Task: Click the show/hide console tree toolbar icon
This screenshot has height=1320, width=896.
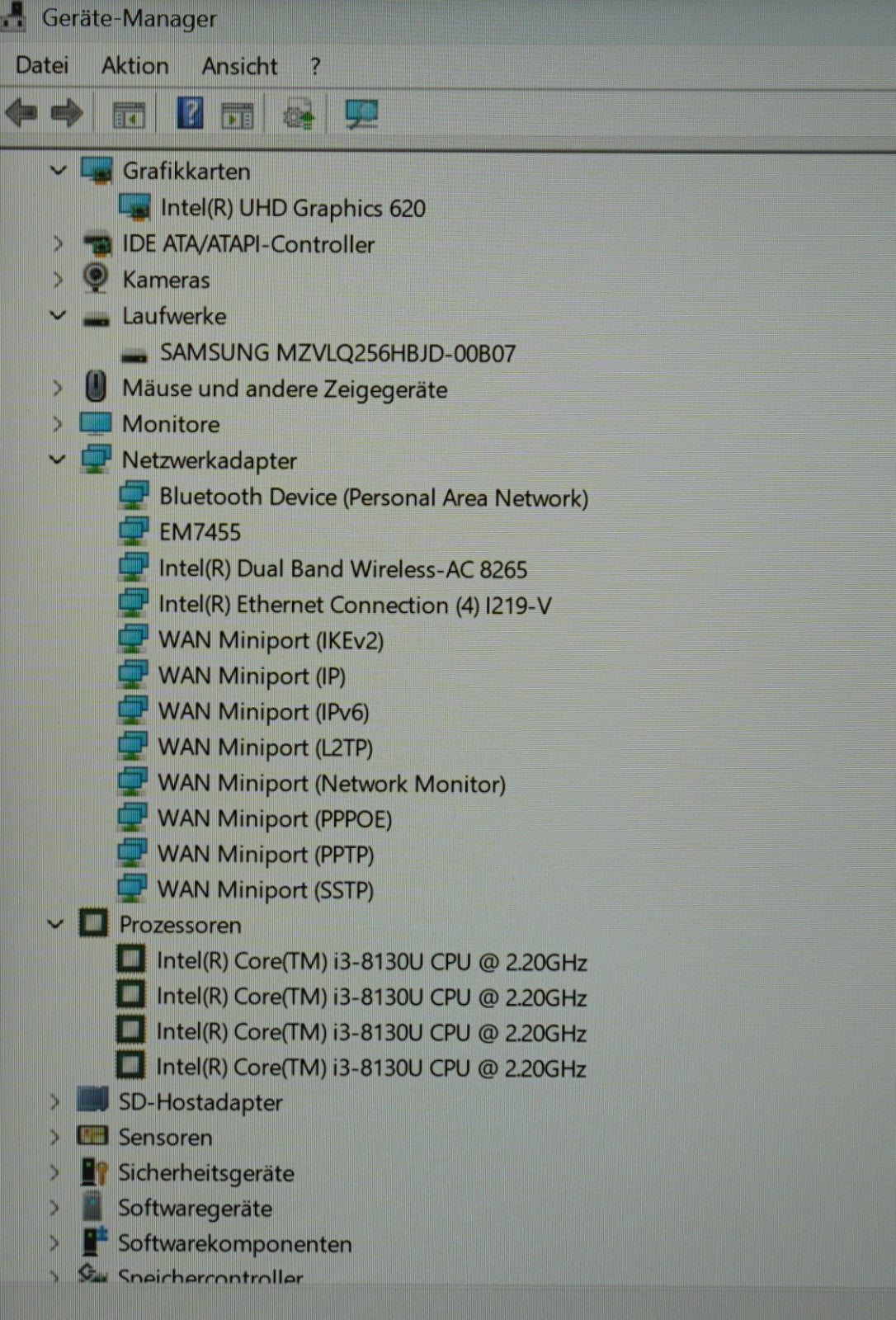Action: pyautogui.click(x=129, y=115)
